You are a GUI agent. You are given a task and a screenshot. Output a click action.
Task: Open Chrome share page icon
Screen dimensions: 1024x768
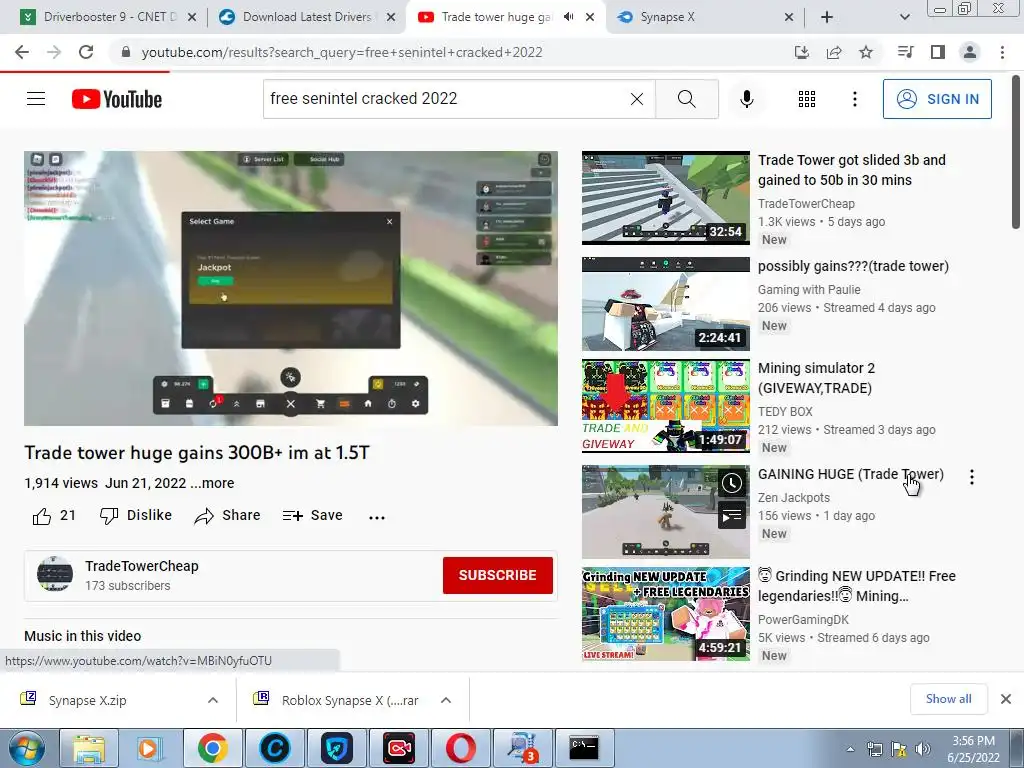[834, 52]
